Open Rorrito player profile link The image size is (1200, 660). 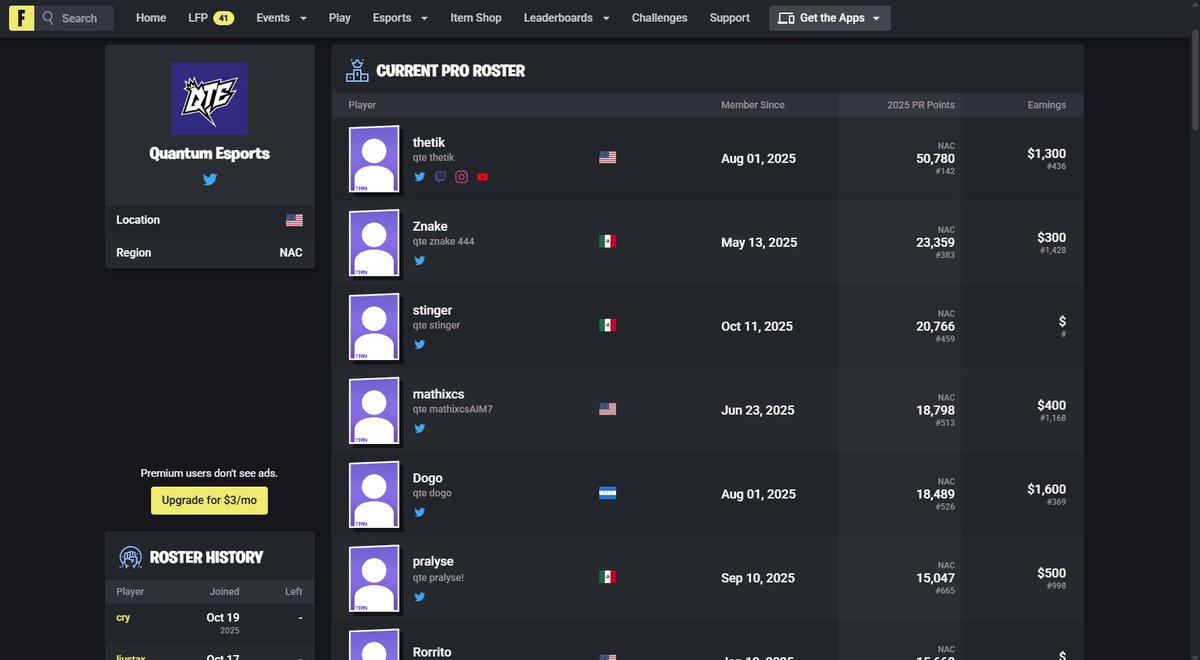[433, 652]
